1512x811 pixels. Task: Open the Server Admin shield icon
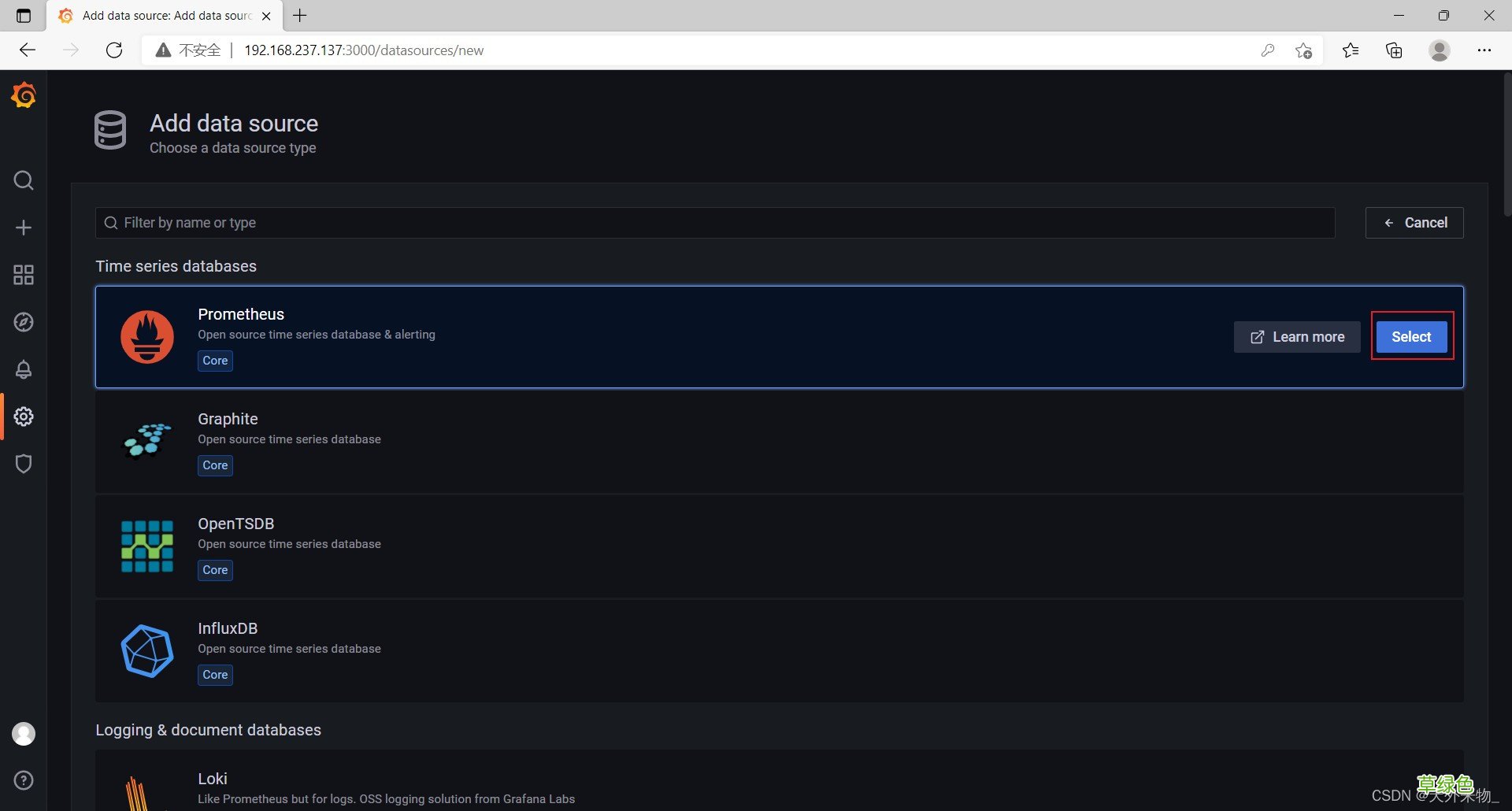pyautogui.click(x=24, y=464)
